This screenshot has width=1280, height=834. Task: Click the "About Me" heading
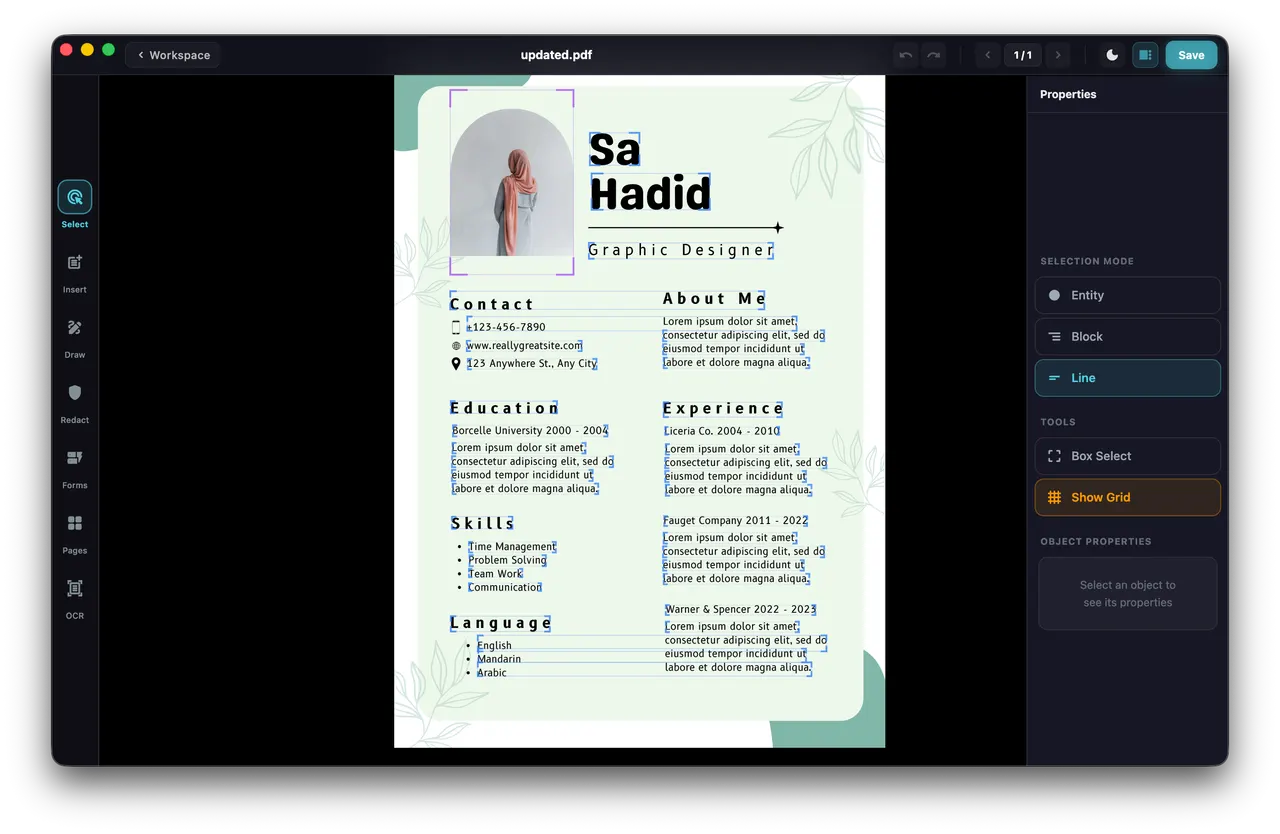[x=714, y=298]
